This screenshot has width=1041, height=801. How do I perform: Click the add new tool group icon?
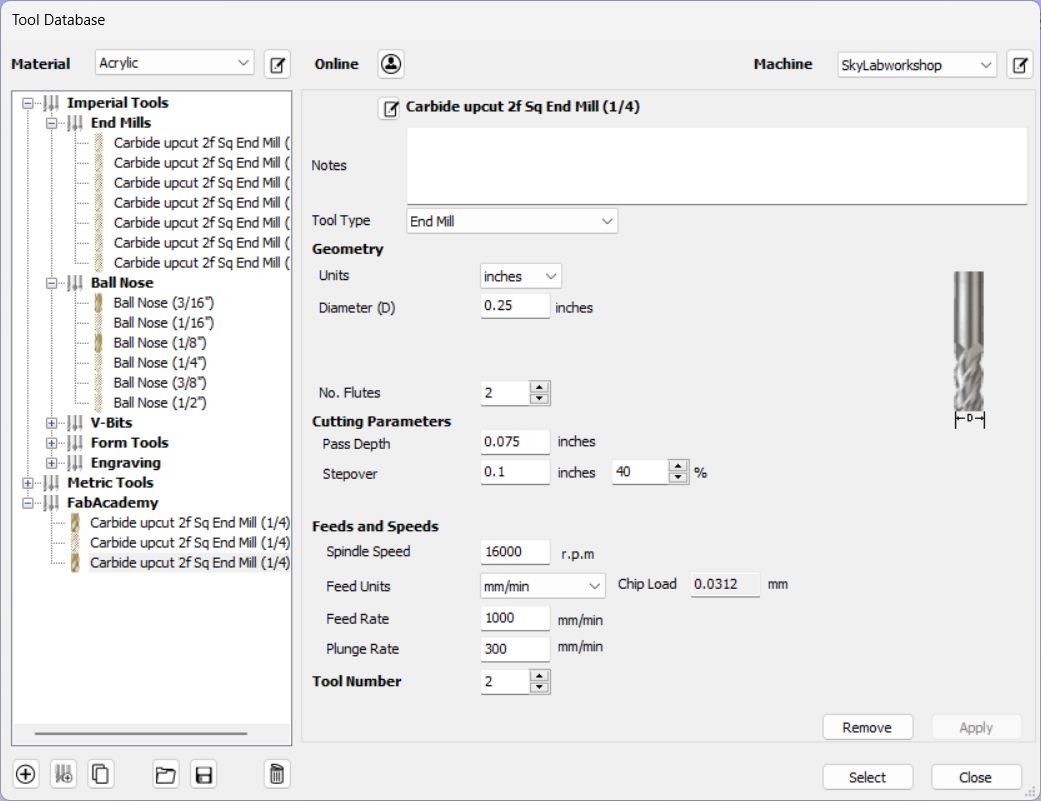64,774
